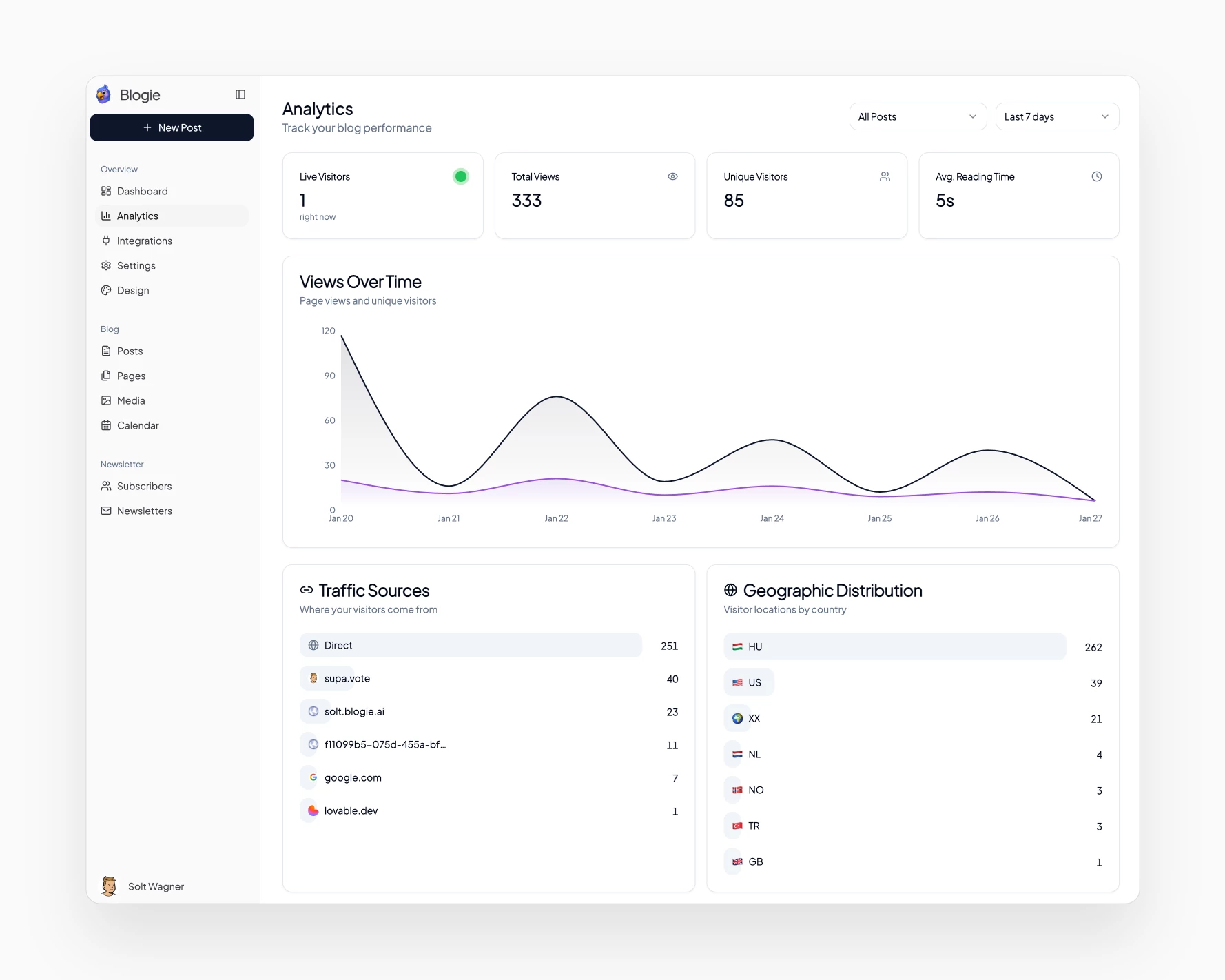1225x980 pixels.
Task: Click the google.com traffic source
Action: coord(353,777)
